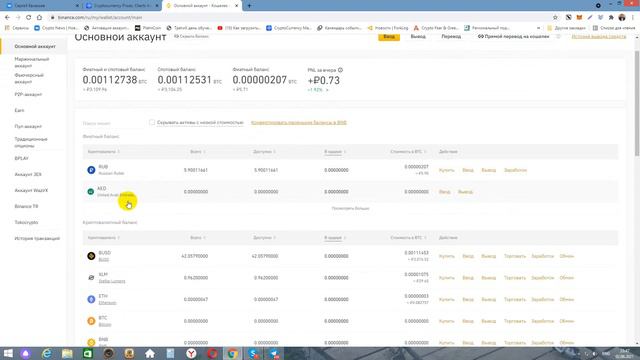
Task: Open the browser extensions puzzle icon
Action: coord(611,17)
